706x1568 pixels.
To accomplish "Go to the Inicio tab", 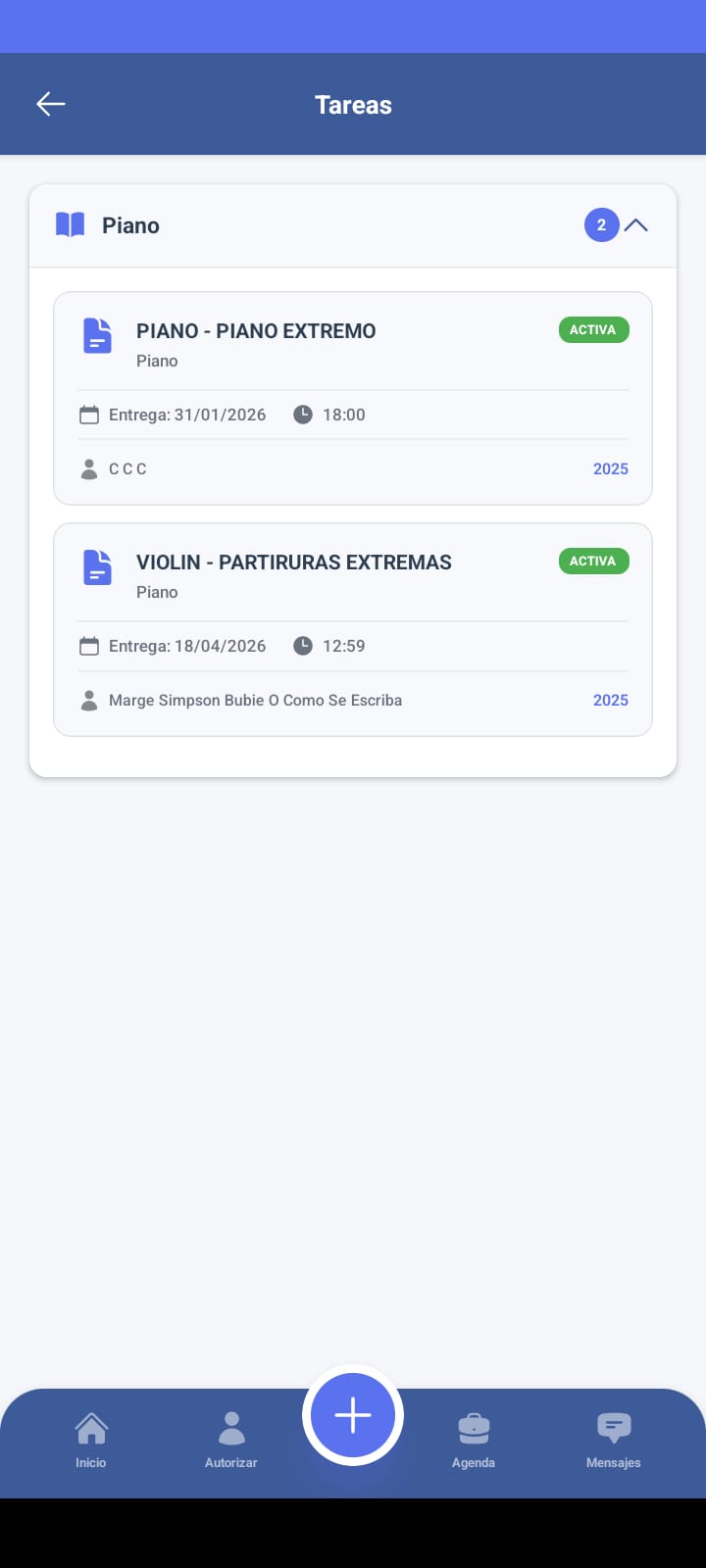I will (x=91, y=1440).
